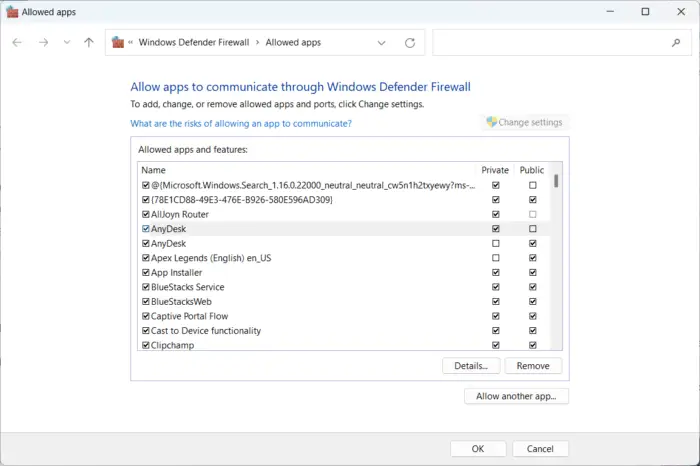Screen dimensions: 700x466
Task: Click the Up one level arrow
Action: (x=89, y=43)
